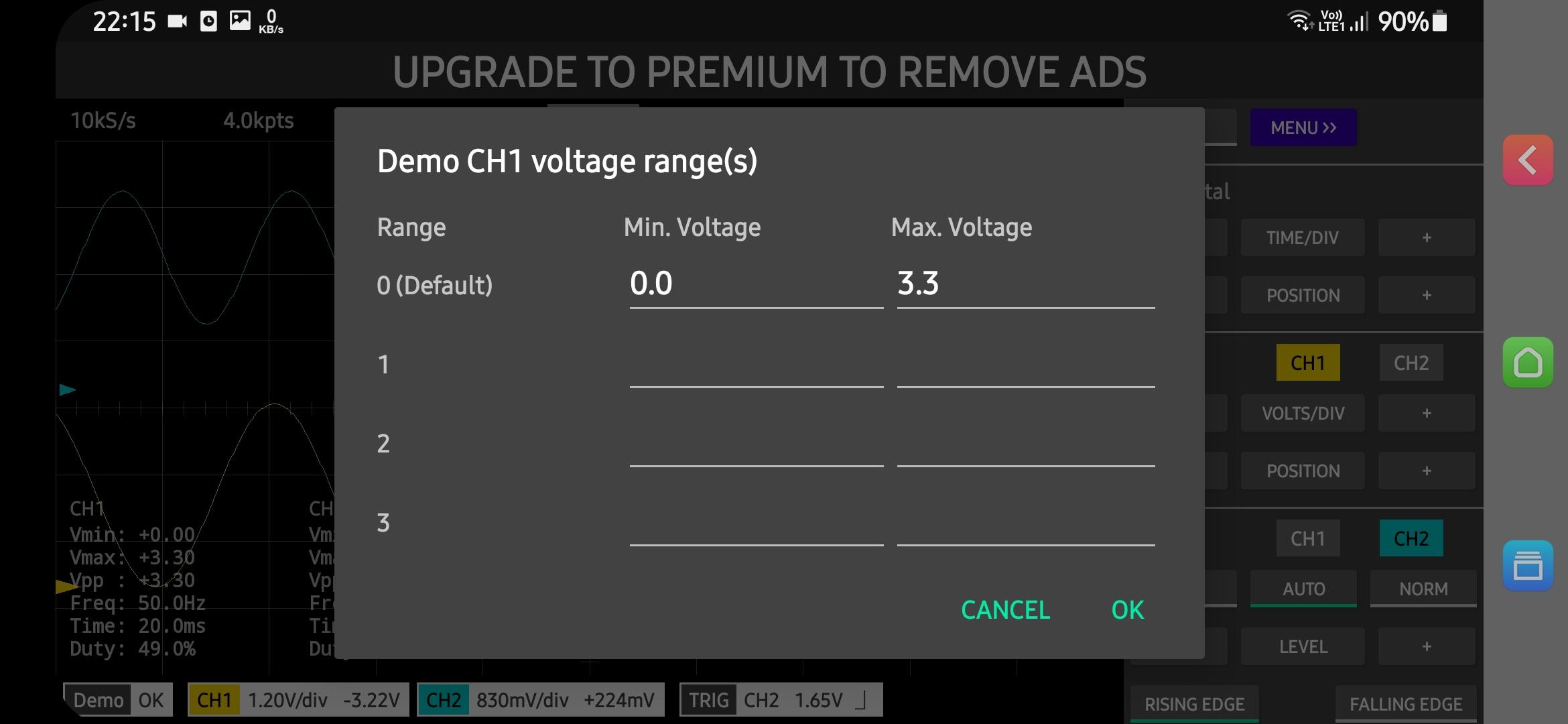Toggle CH1 channel visibility button
Viewport: 1568px width, 724px height.
click(x=1307, y=362)
